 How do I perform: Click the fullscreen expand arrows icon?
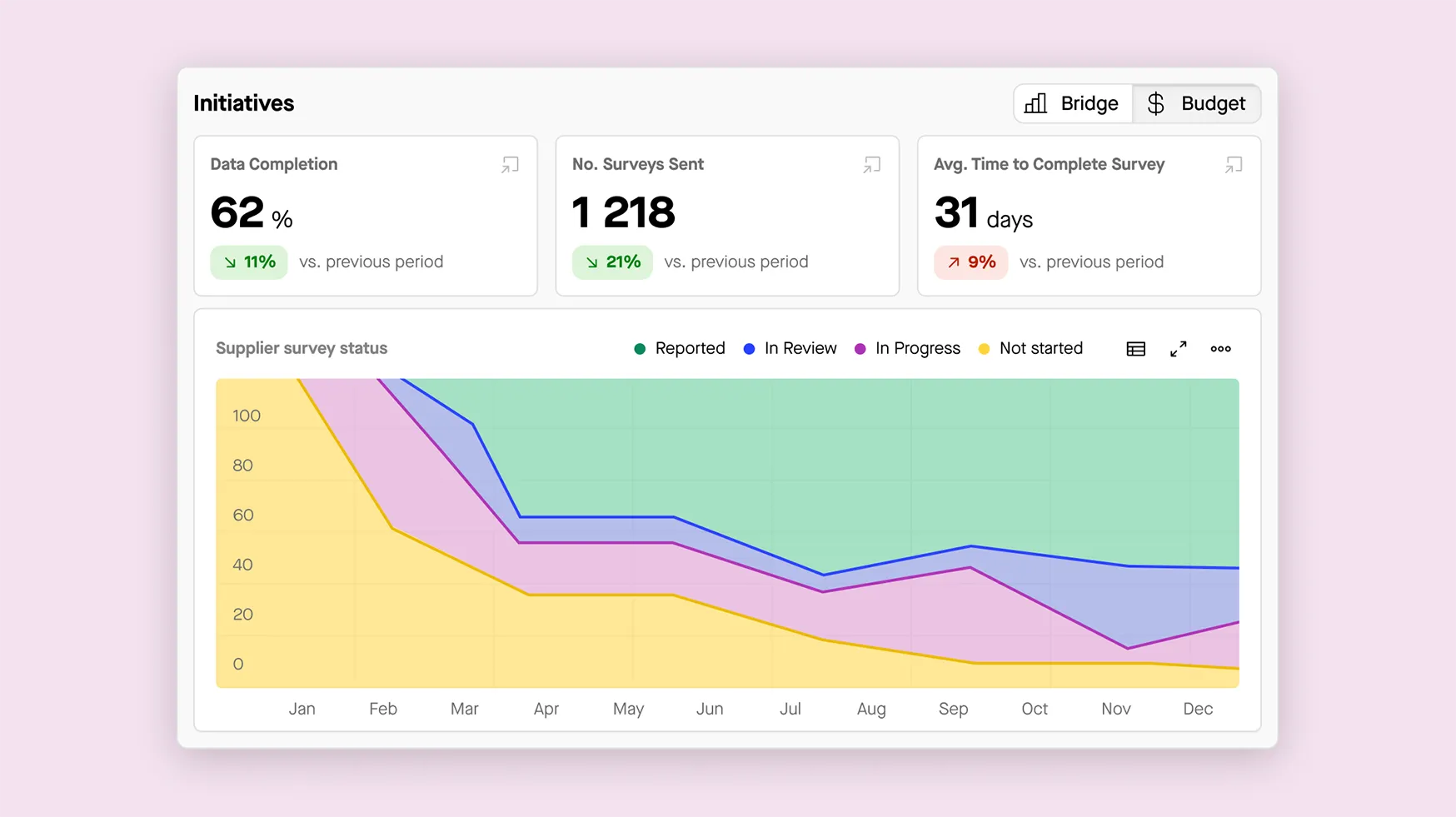point(1178,349)
